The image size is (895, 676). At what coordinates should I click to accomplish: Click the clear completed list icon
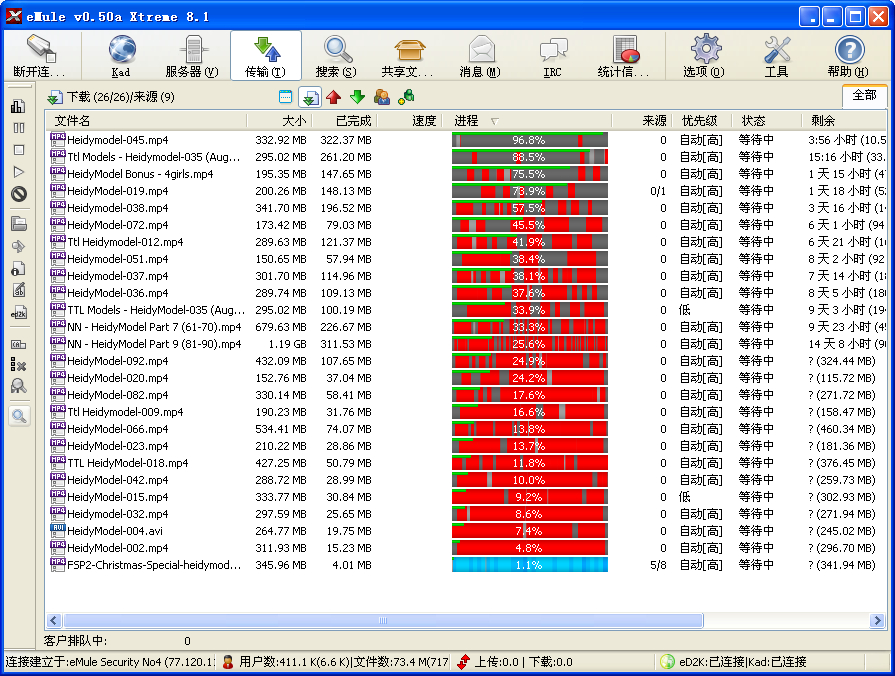(19, 365)
